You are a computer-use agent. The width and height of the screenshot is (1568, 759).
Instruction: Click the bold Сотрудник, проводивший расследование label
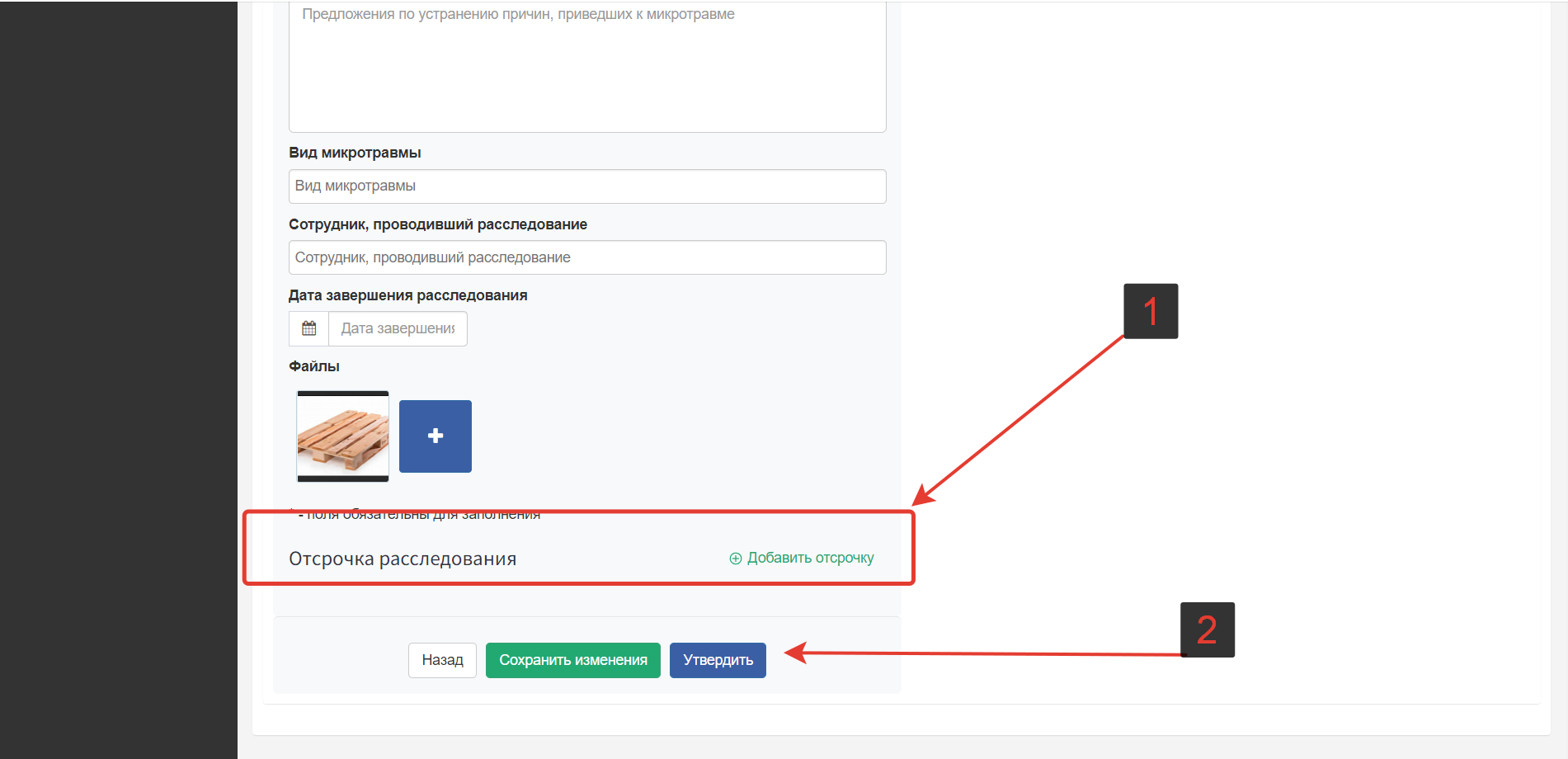point(438,224)
